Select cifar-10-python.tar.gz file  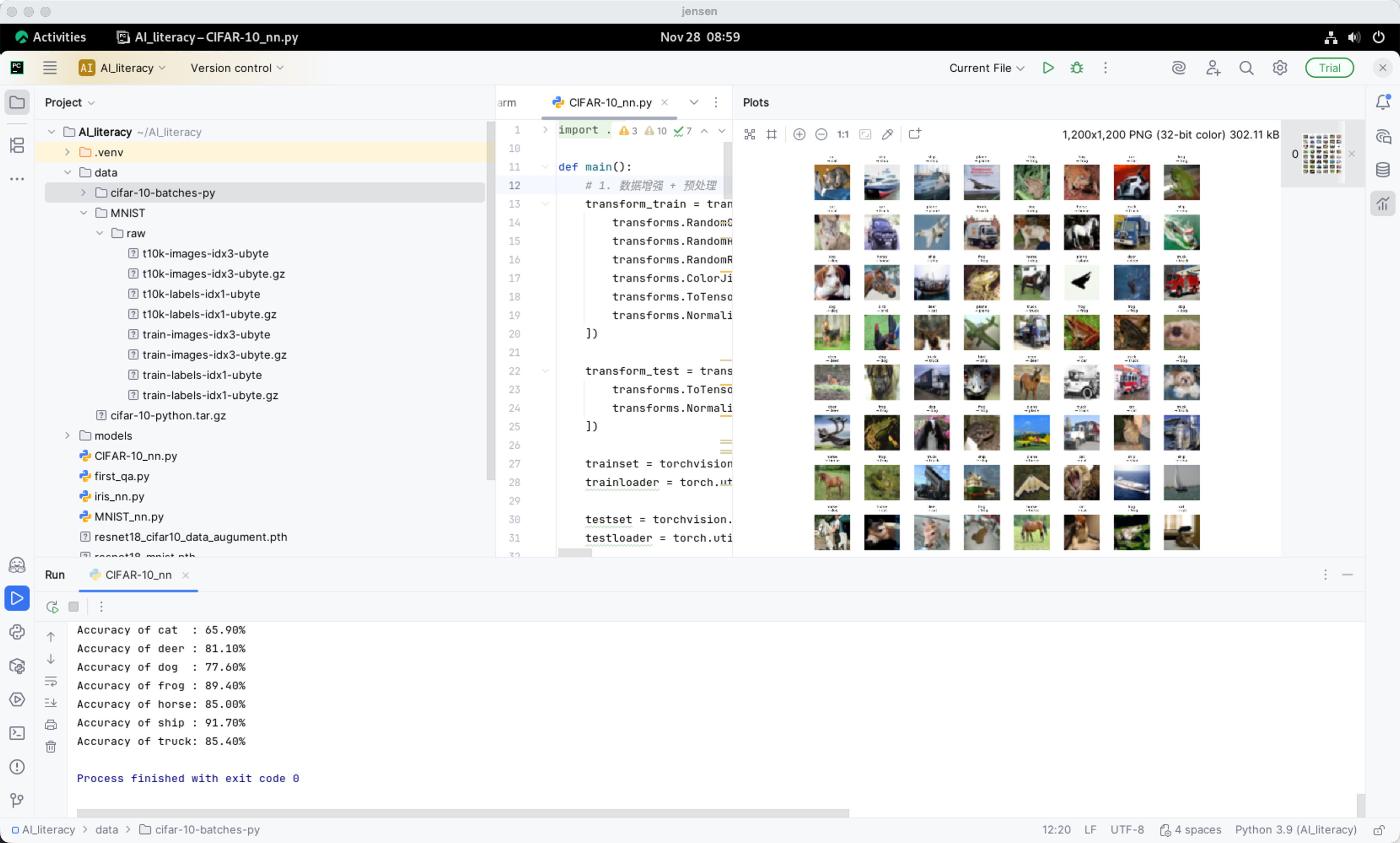click(x=168, y=415)
